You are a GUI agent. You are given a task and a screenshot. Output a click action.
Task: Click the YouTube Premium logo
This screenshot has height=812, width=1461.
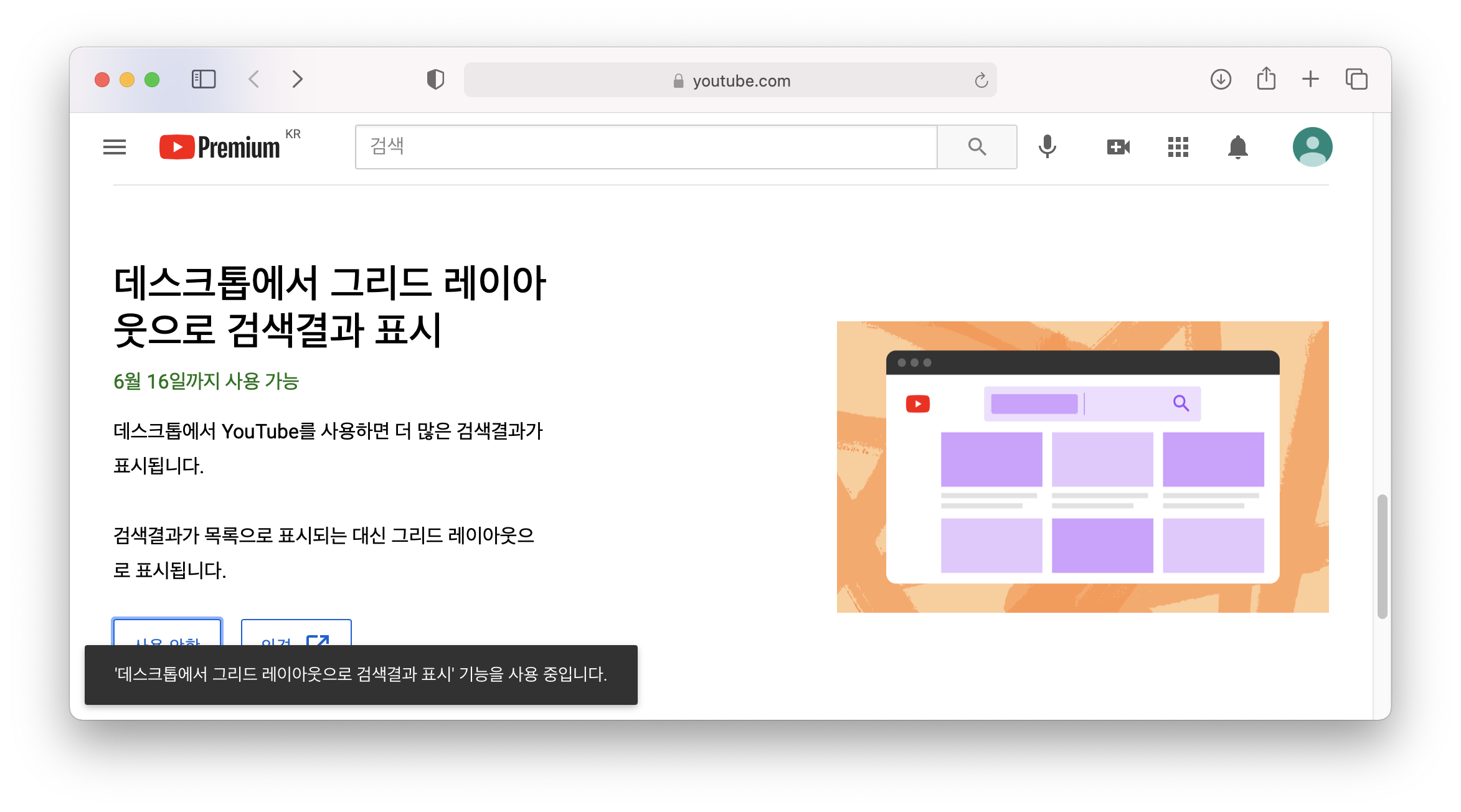220,148
